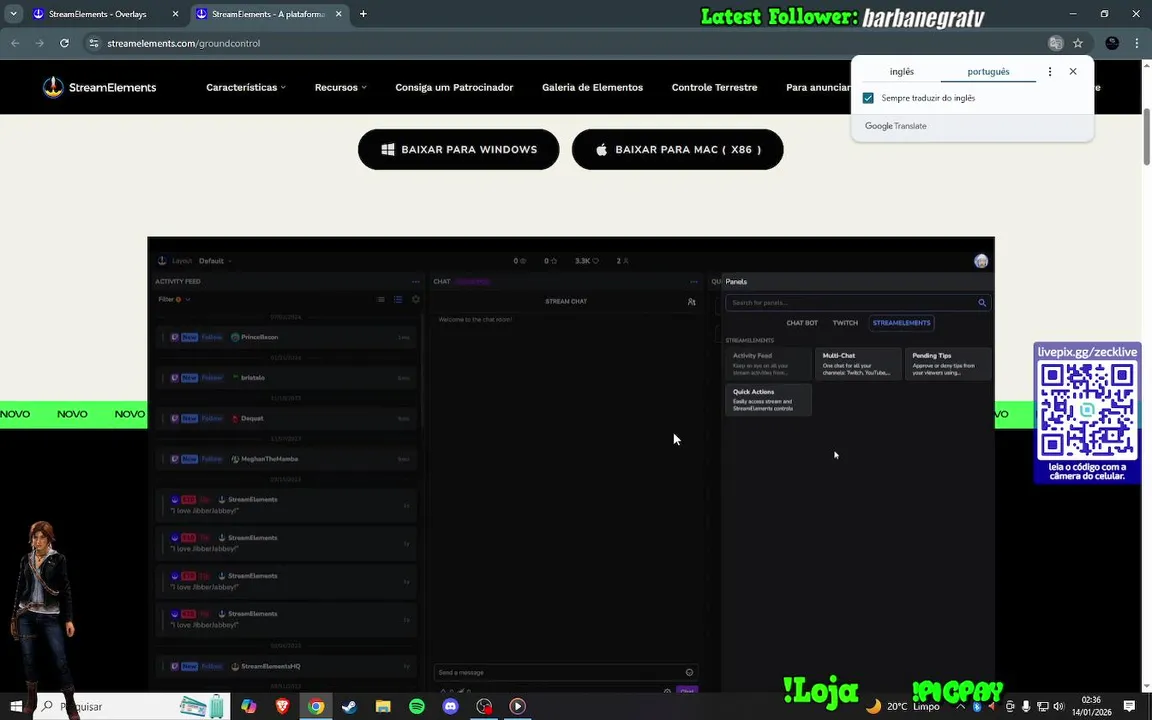Launch Copilot from the taskbar
Viewport: 1152px width, 720px height.
[x=248, y=706]
